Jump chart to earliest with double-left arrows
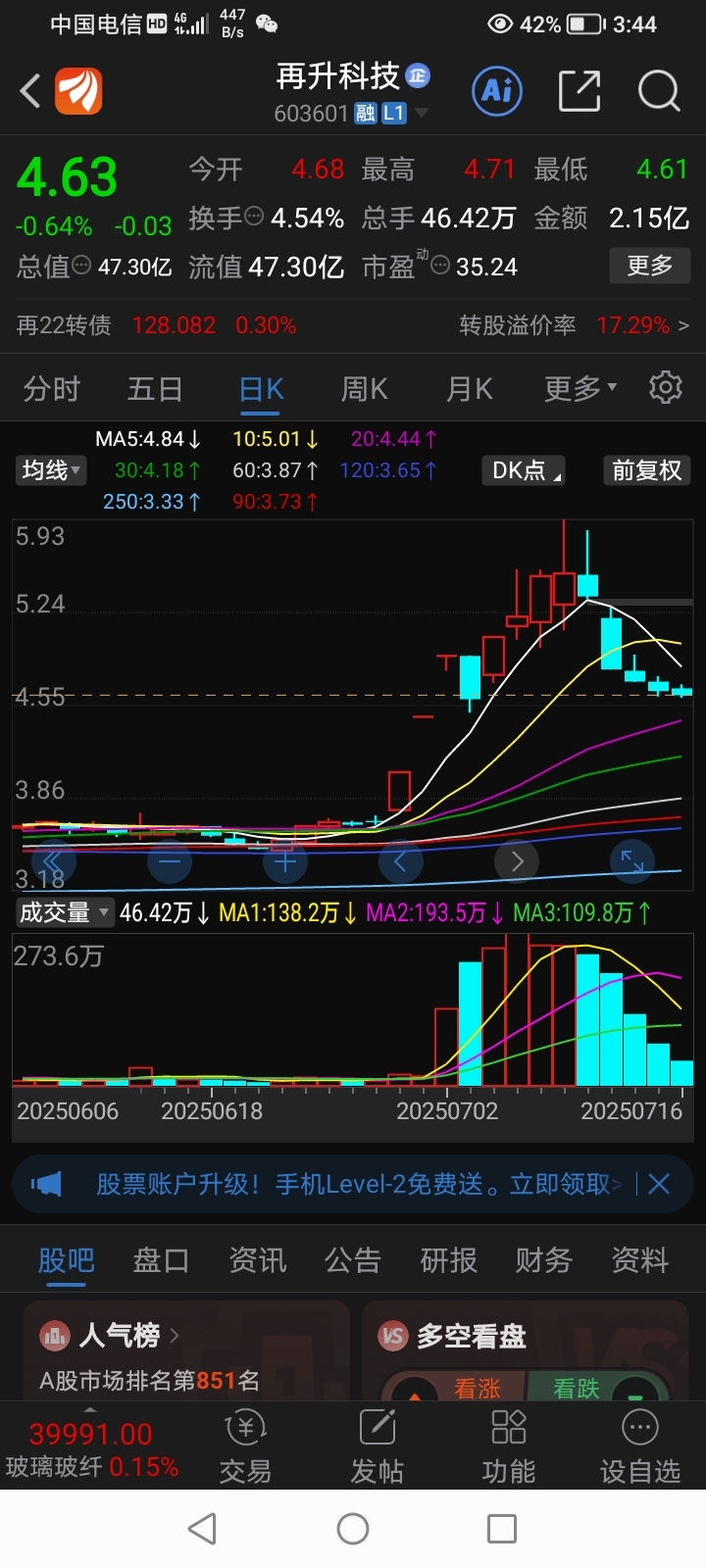706x1568 pixels. (x=54, y=861)
